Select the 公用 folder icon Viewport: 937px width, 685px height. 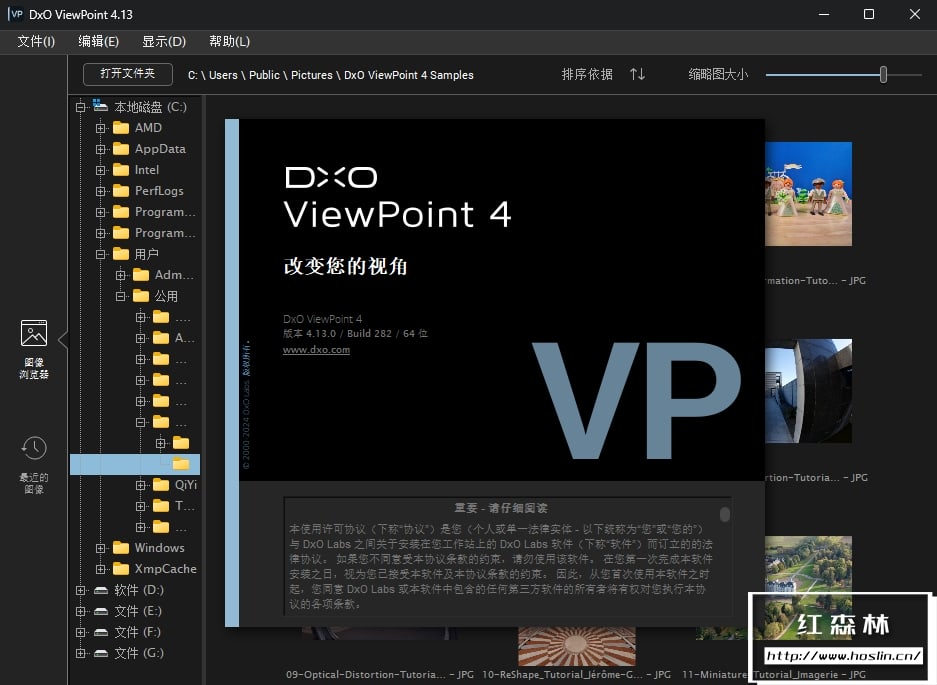pyautogui.click(x=141, y=296)
